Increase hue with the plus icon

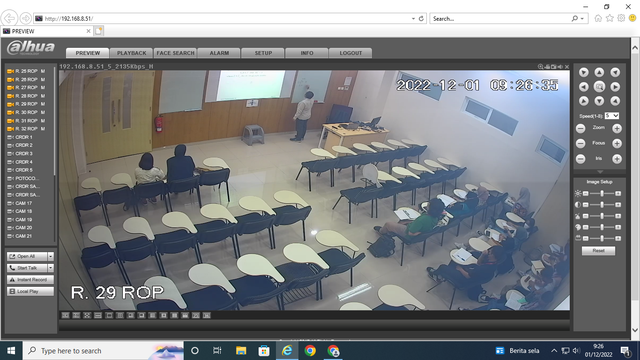point(618,227)
